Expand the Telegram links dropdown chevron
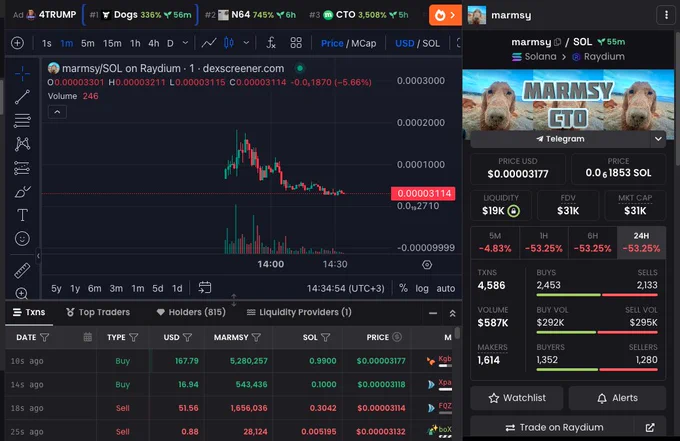680x441 pixels. click(658, 139)
